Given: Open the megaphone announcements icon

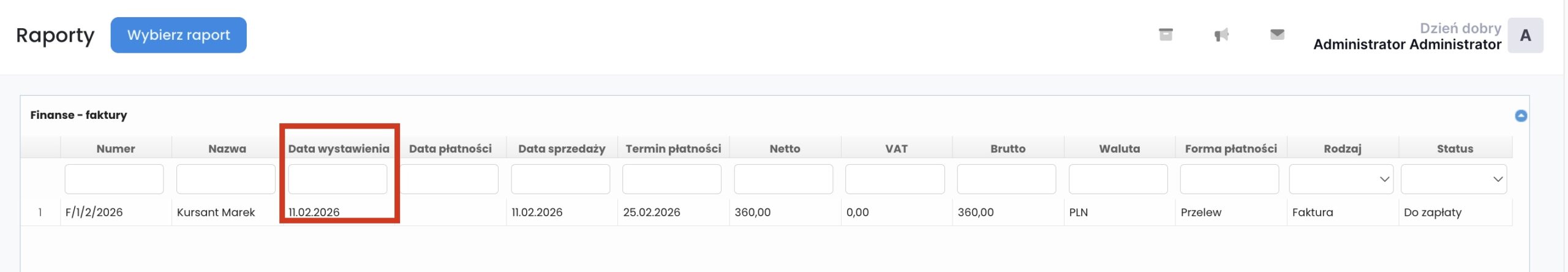Looking at the screenshot, I should point(1221,35).
